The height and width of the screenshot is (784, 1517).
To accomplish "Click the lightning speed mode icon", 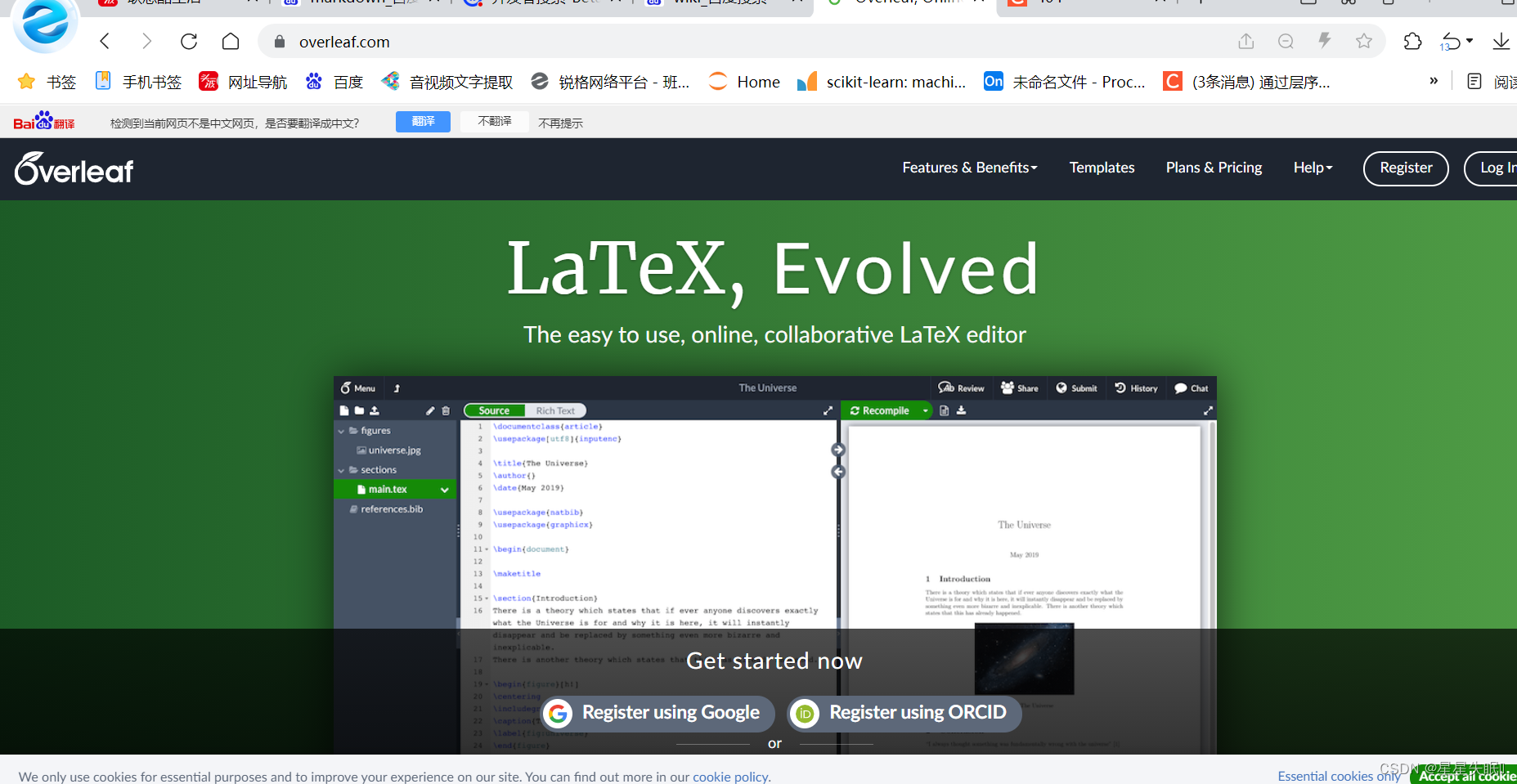I will click(x=1325, y=41).
